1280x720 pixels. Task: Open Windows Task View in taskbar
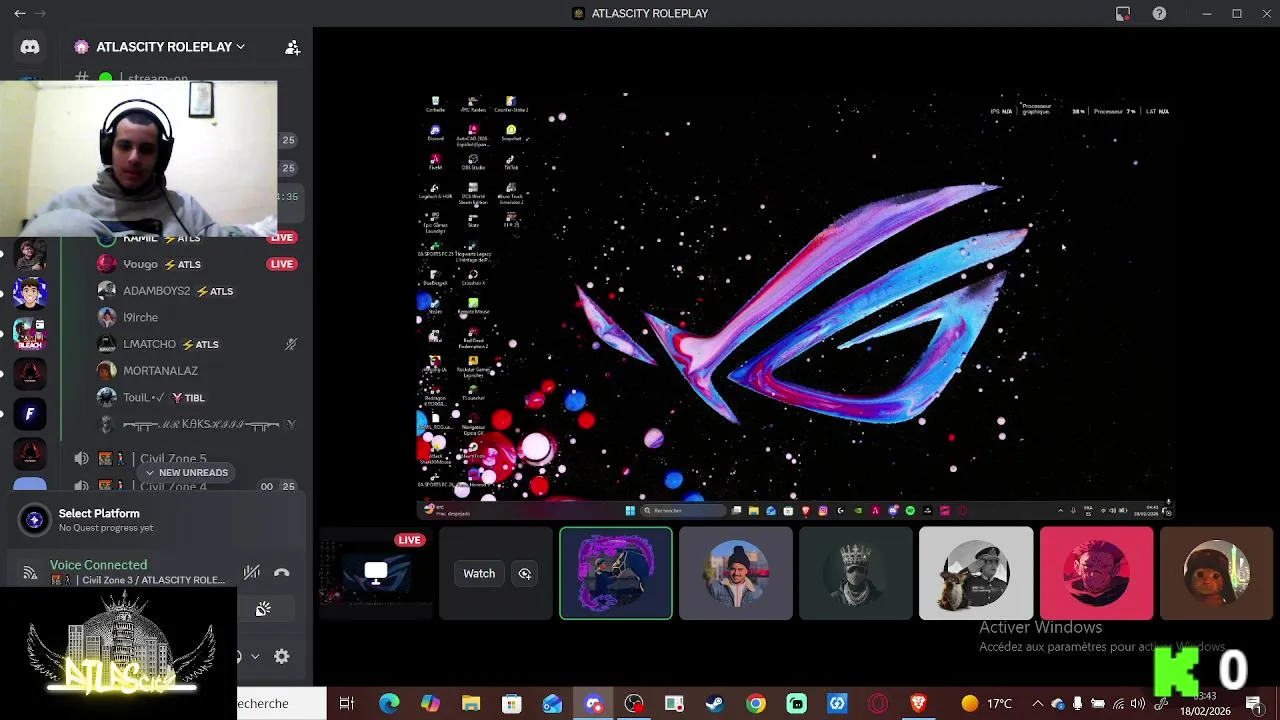pos(347,703)
